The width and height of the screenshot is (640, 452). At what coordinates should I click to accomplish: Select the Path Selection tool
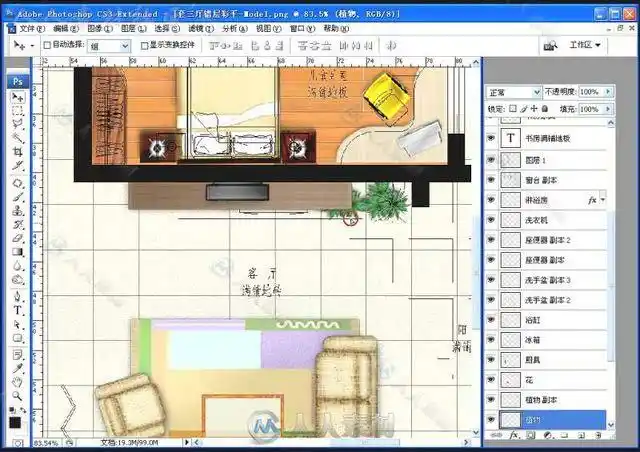(x=17, y=324)
